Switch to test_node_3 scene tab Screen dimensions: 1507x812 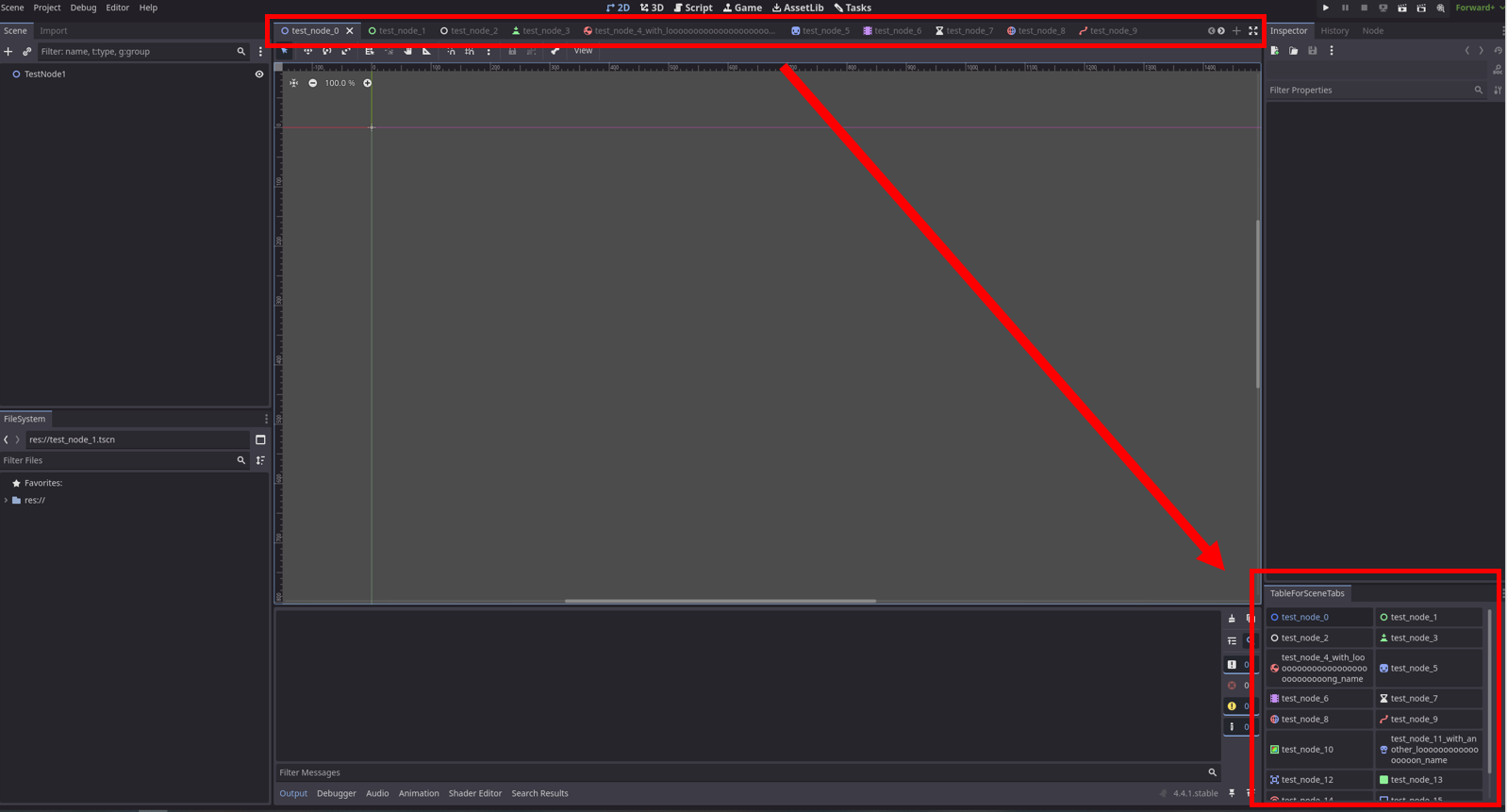coord(541,31)
